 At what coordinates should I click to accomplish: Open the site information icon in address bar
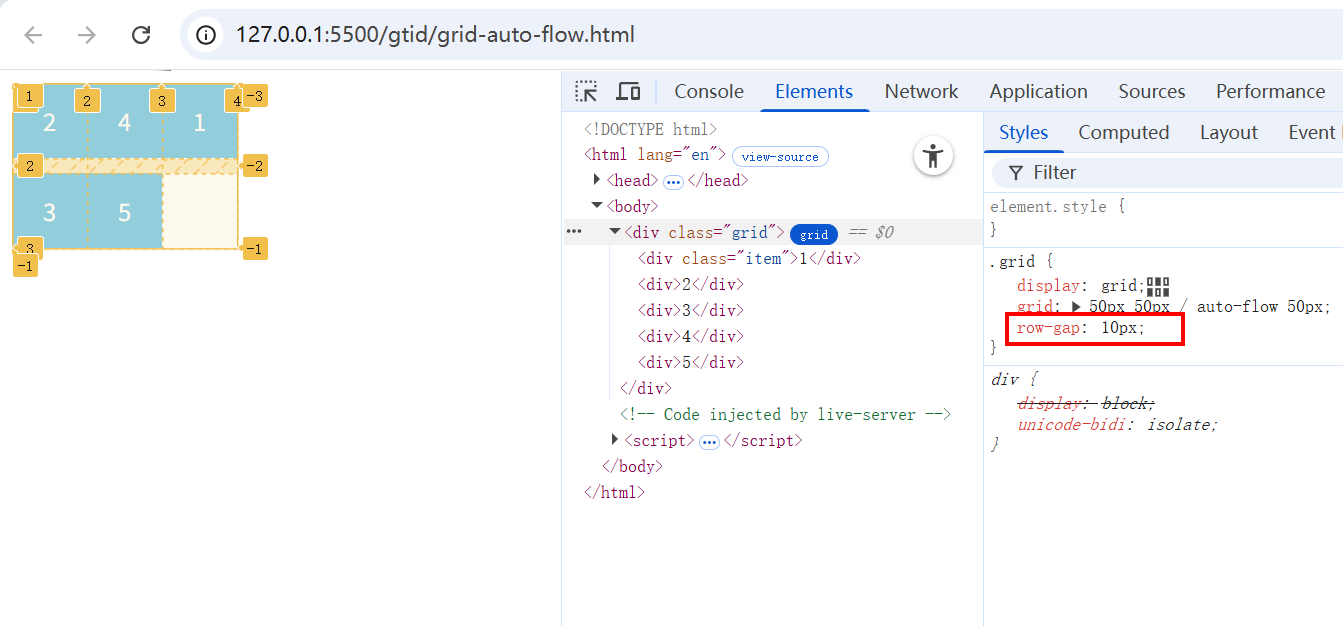pyautogui.click(x=206, y=35)
